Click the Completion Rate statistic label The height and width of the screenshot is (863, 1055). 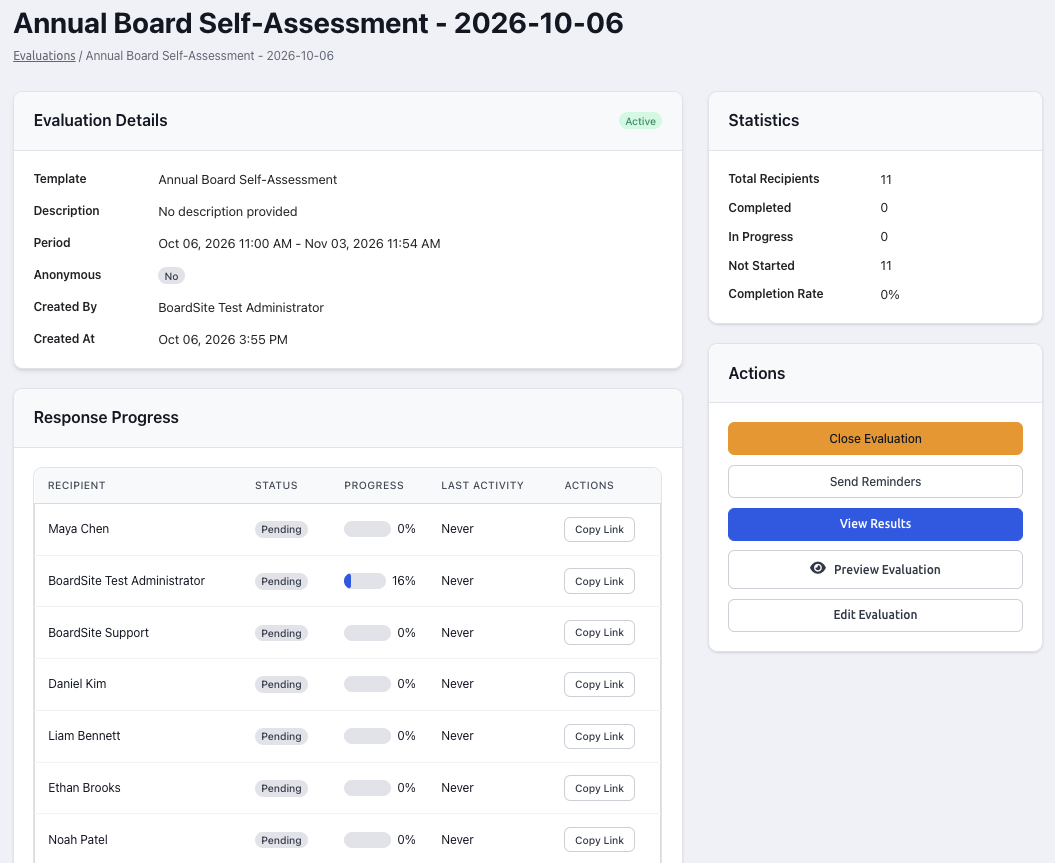coord(776,294)
